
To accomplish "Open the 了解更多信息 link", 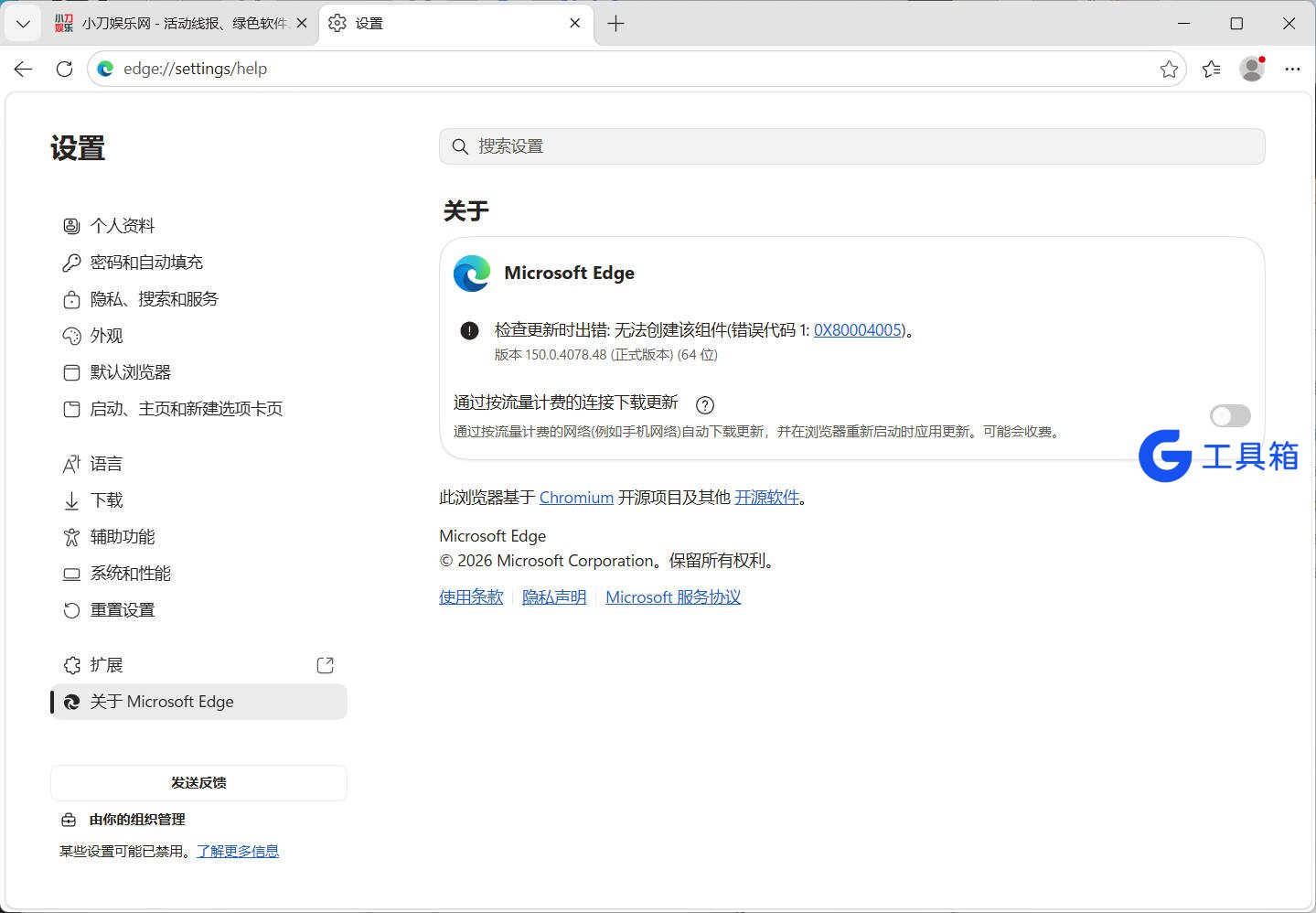I will click(238, 851).
